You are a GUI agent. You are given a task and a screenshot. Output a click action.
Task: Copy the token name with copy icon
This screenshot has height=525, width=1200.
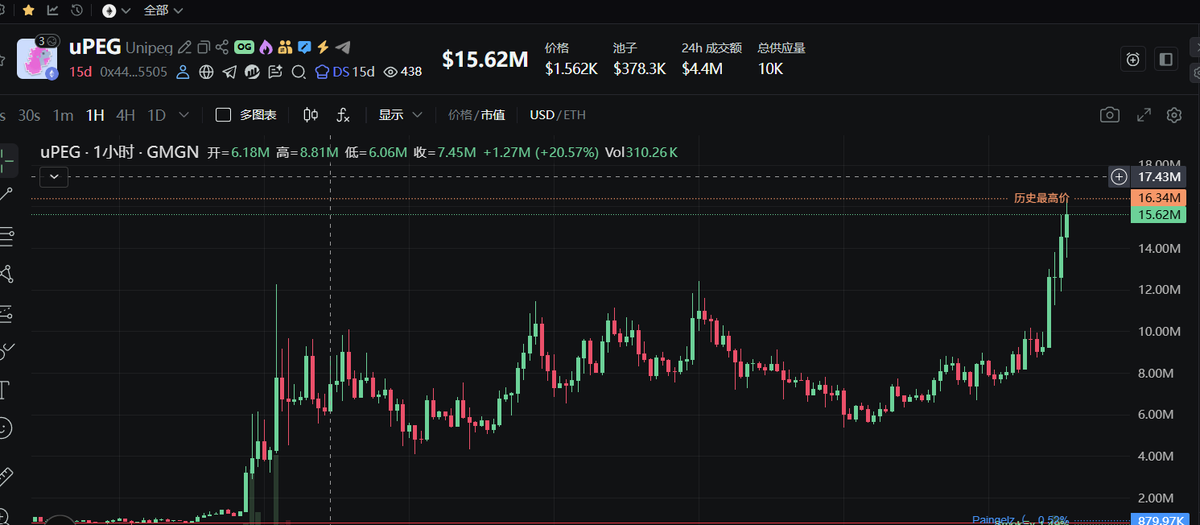click(x=203, y=47)
